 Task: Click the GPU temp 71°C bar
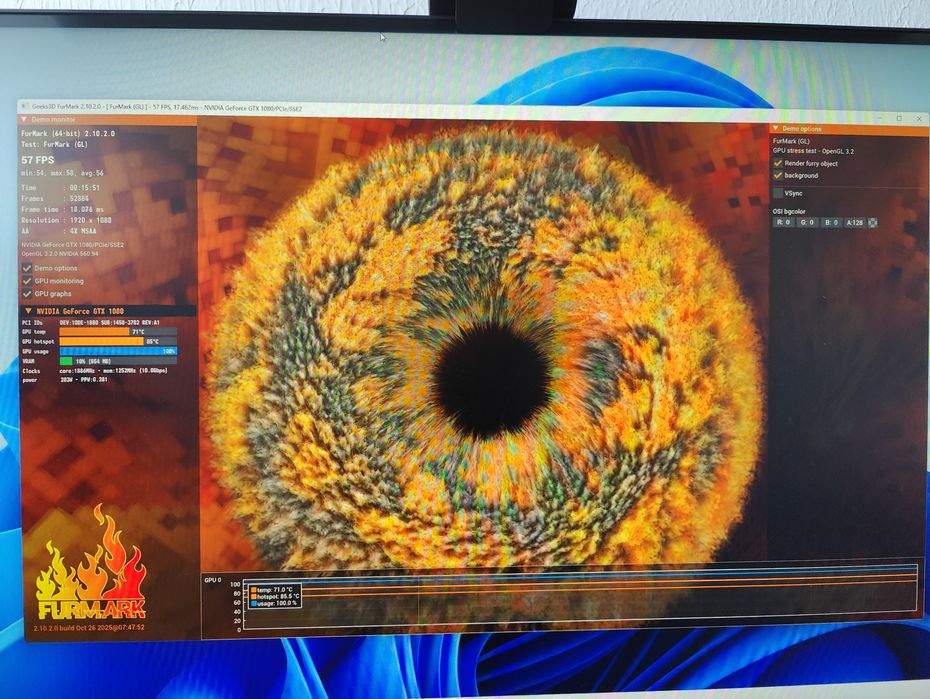coord(118,332)
